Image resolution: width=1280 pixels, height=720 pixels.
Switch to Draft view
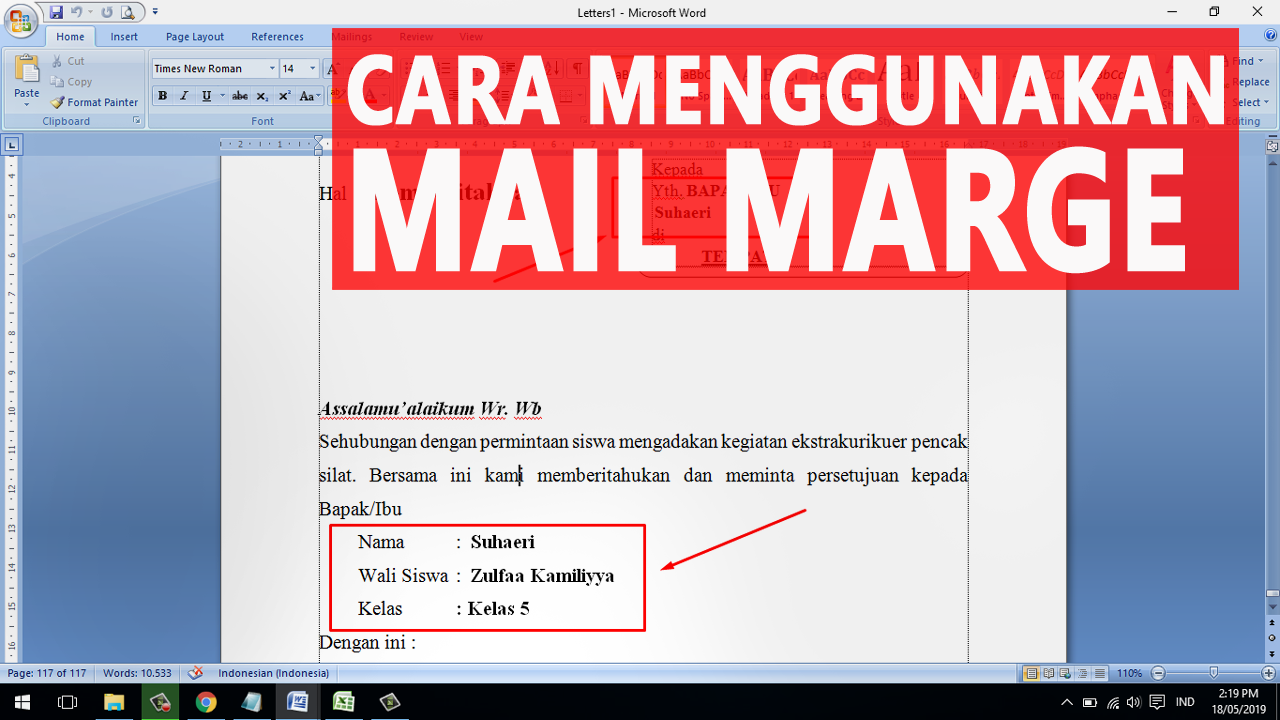[1100, 673]
